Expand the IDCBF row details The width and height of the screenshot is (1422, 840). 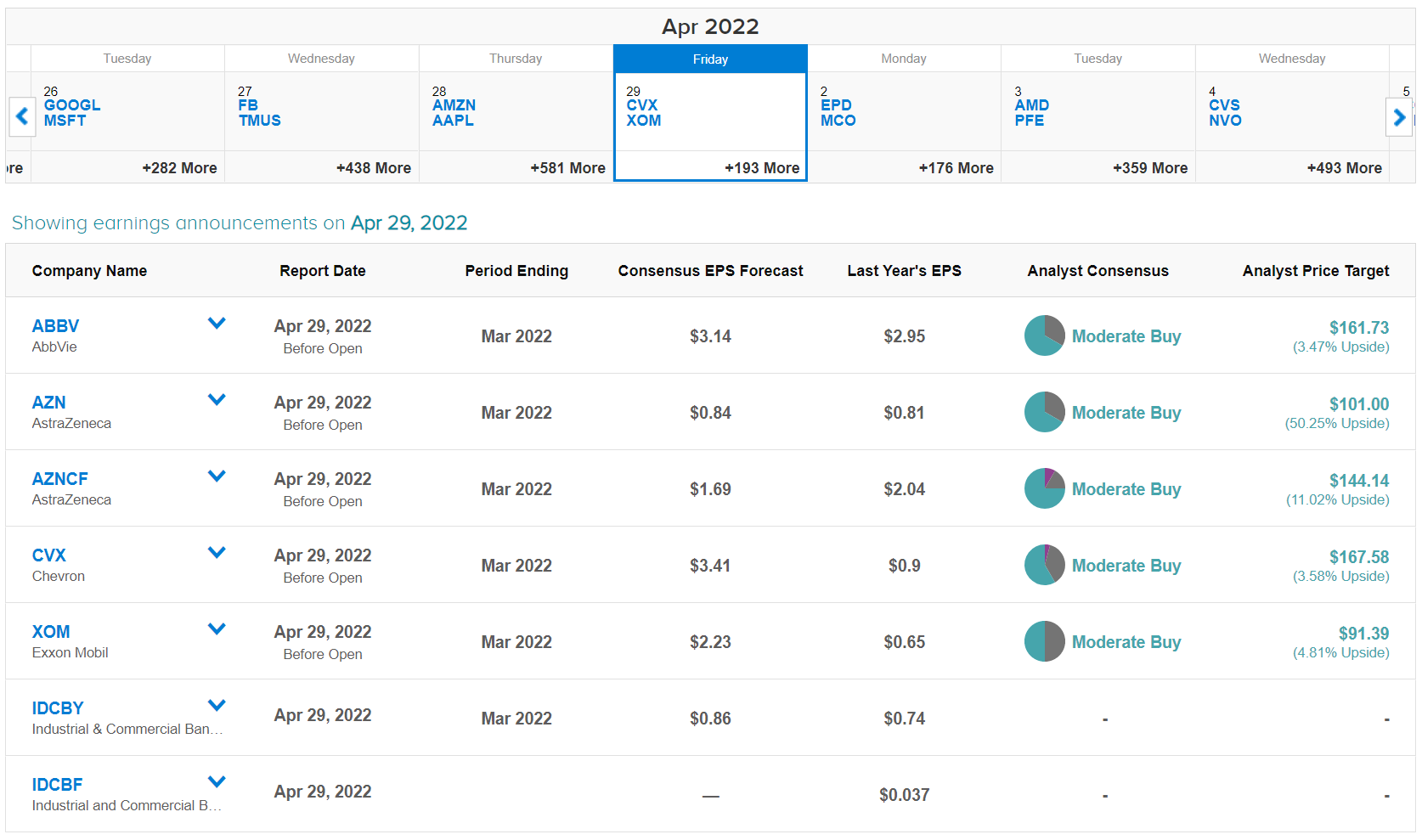click(217, 781)
